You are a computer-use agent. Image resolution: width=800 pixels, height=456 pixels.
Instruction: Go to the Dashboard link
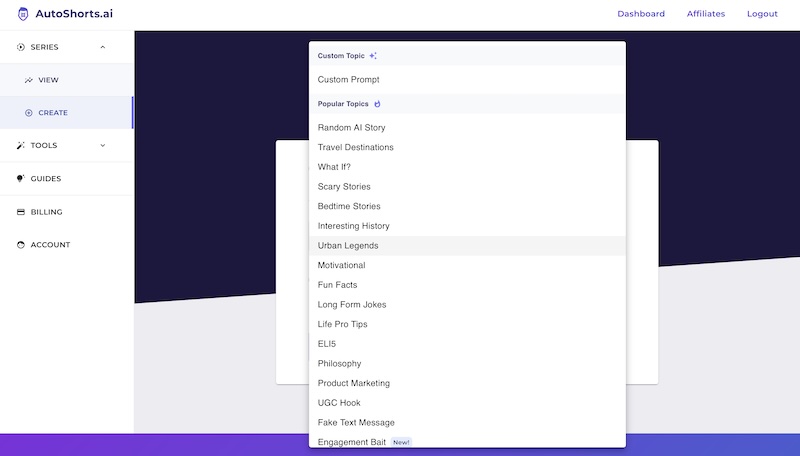(641, 14)
